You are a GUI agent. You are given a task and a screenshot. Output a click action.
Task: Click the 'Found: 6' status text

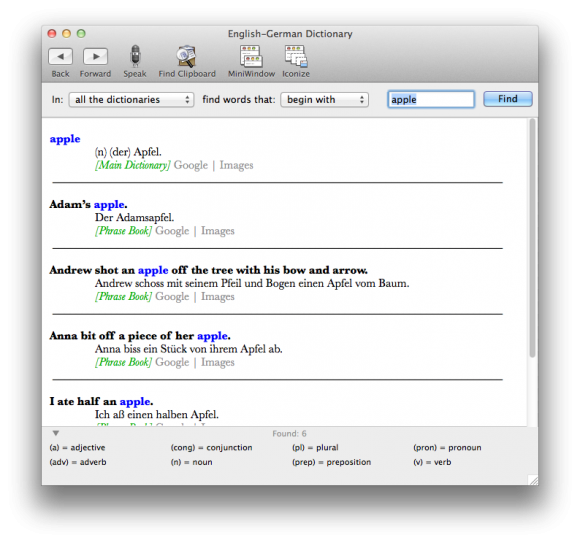(289, 434)
